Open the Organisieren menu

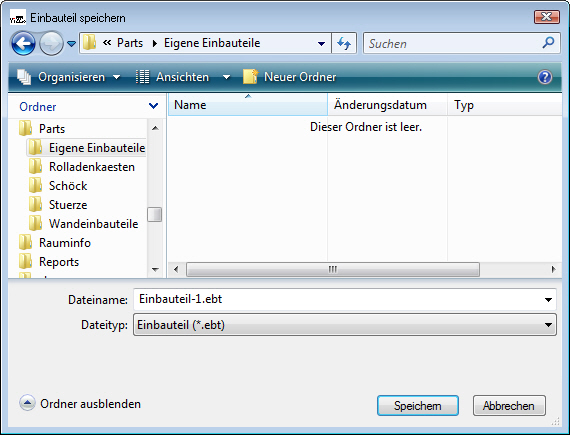click(69, 77)
